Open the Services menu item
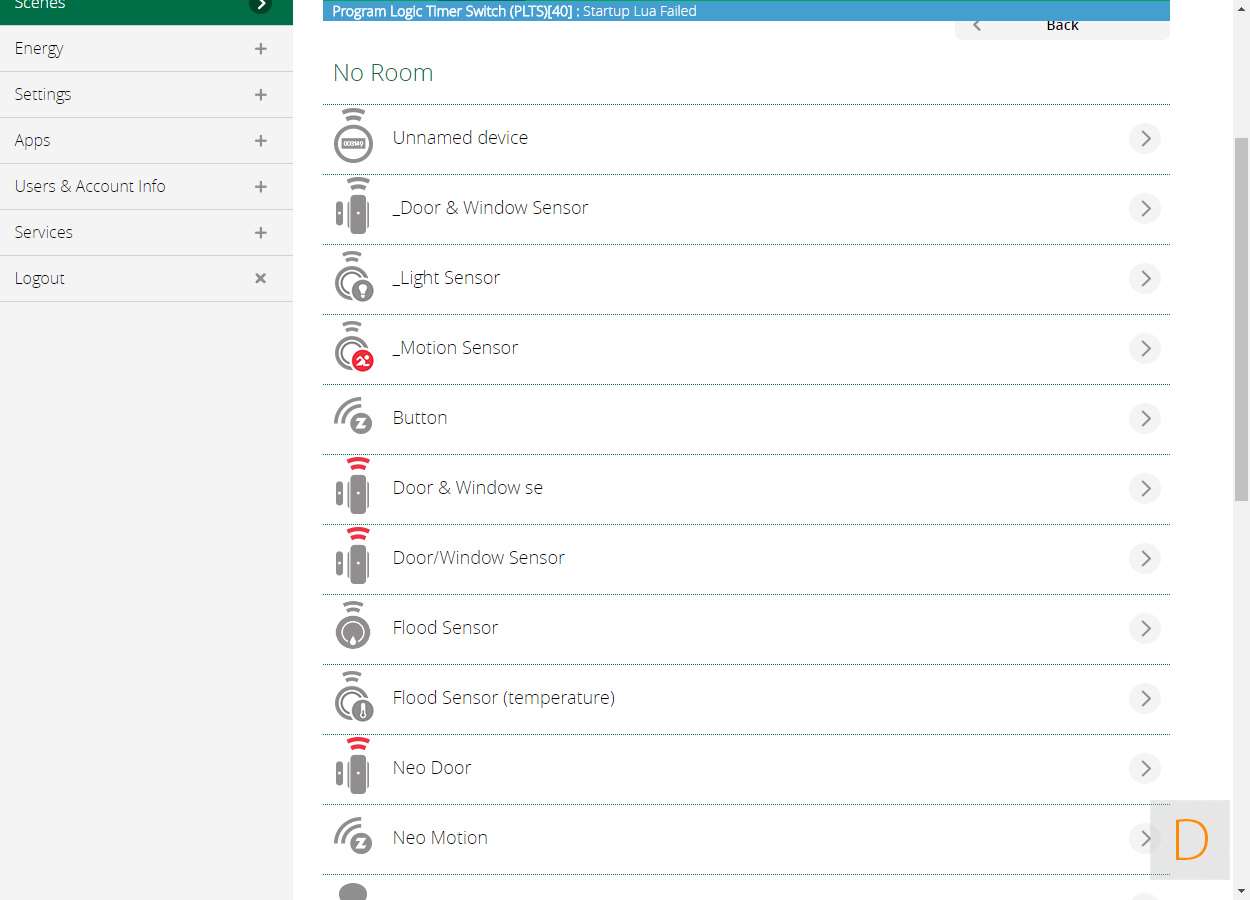Image resolution: width=1250 pixels, height=900 pixels. click(44, 233)
